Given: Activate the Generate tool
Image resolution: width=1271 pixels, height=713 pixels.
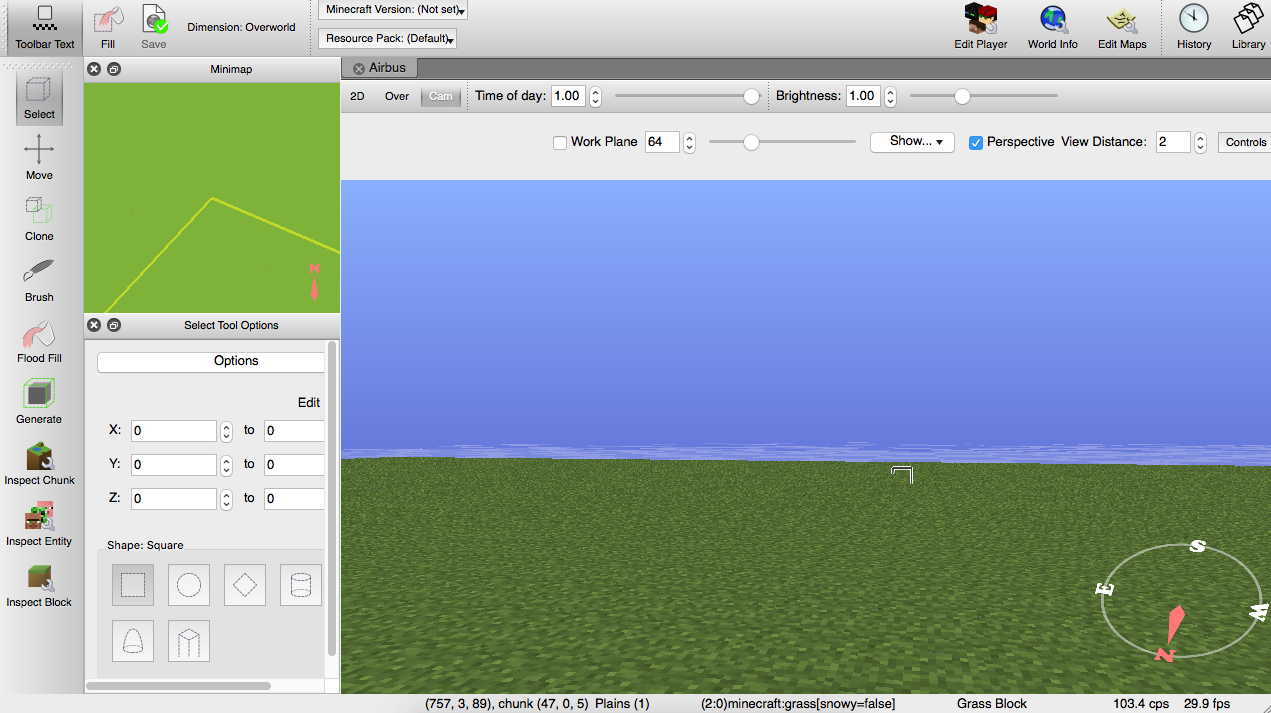Looking at the screenshot, I should (39, 402).
